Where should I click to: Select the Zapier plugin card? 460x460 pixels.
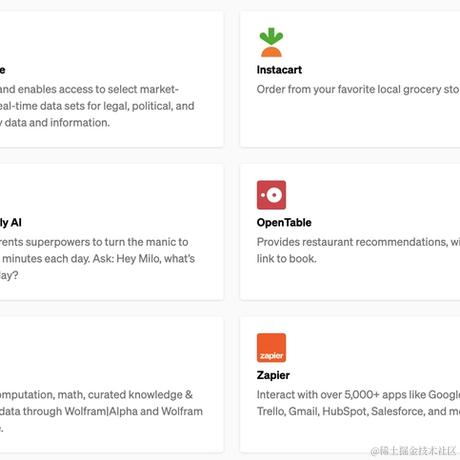(x=350, y=385)
